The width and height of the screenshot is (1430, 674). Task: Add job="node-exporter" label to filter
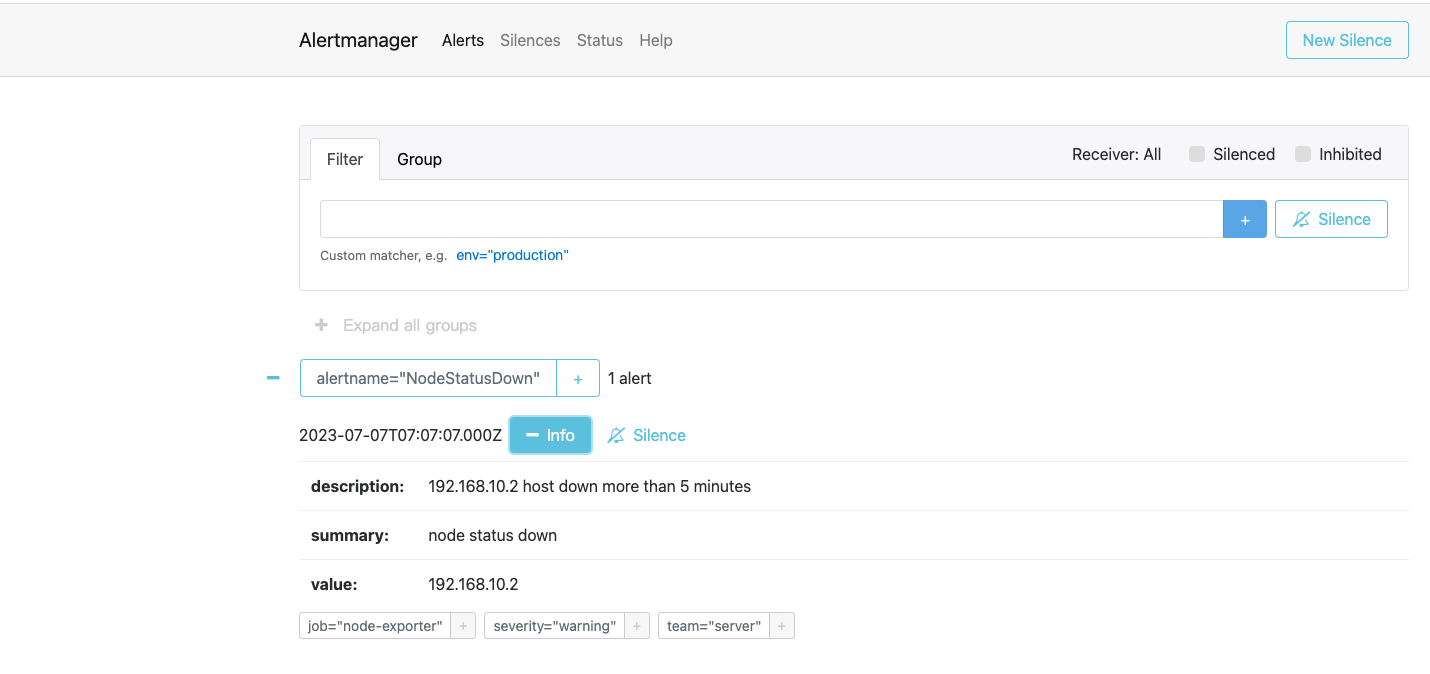point(462,626)
